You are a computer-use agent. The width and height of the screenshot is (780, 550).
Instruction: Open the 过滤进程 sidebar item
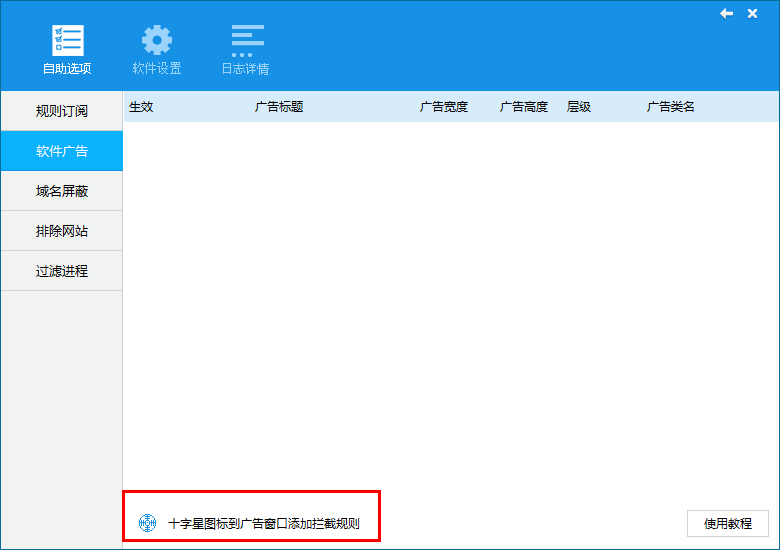pyautogui.click(x=62, y=271)
